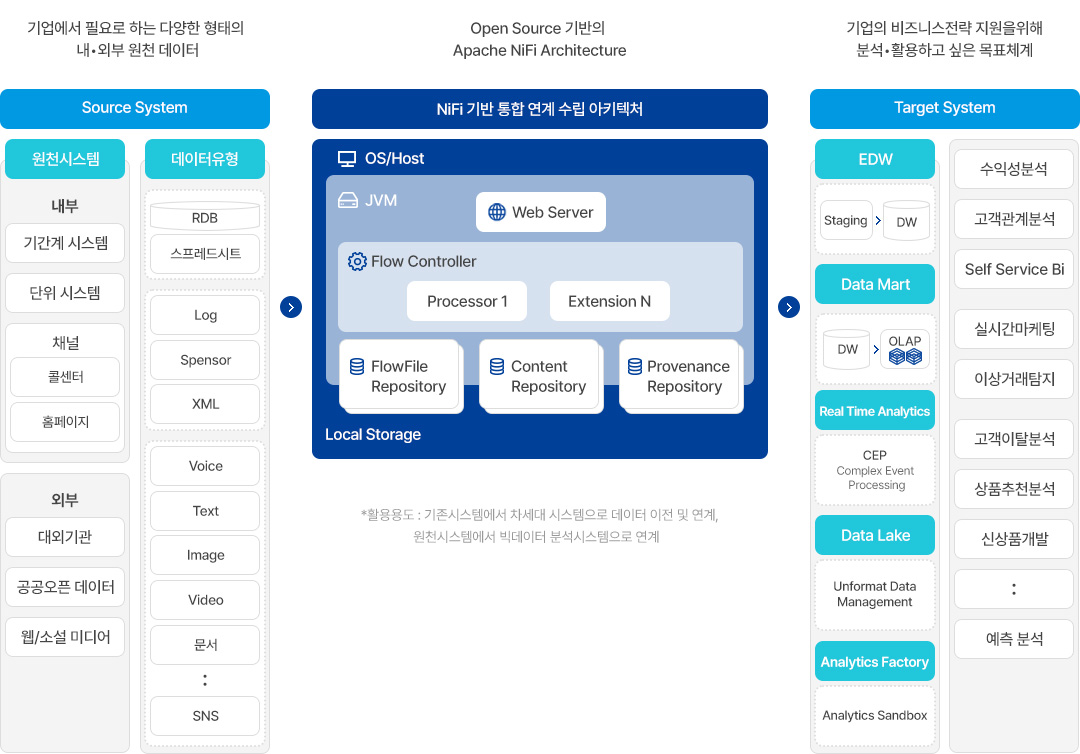
Task: Click the JVM drive icon
Action: (x=348, y=200)
